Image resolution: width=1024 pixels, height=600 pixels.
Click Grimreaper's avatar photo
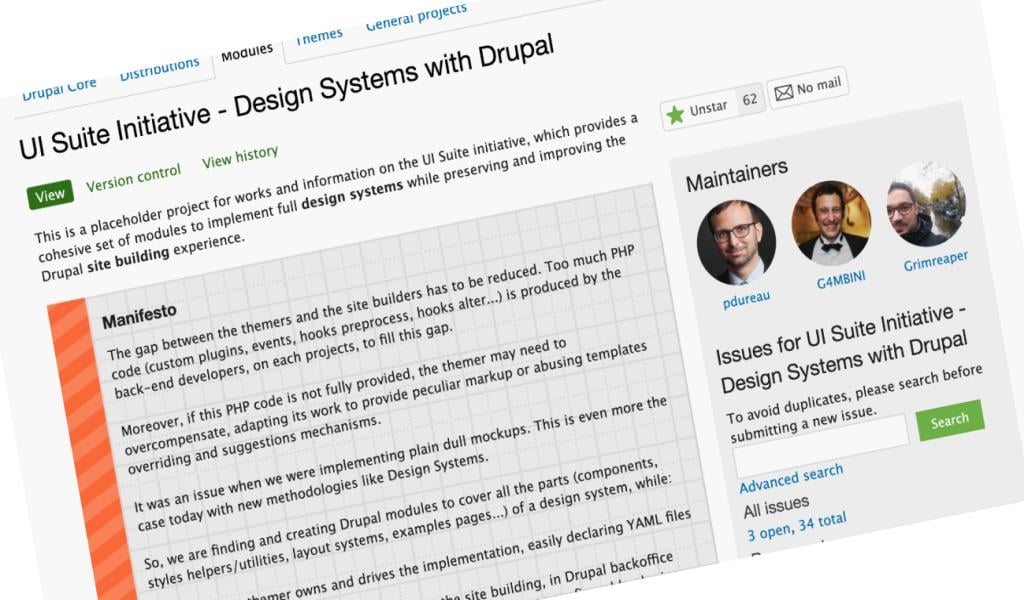pos(926,204)
